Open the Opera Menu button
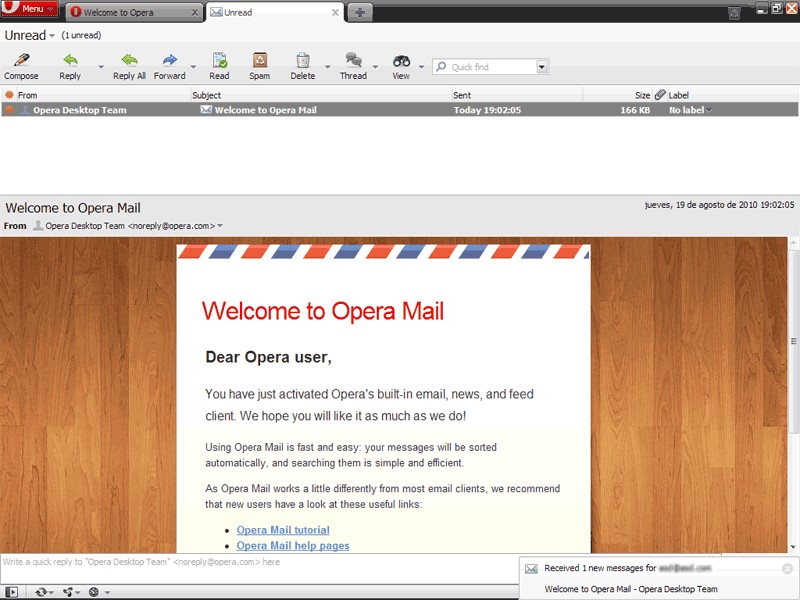 pyautogui.click(x=31, y=9)
